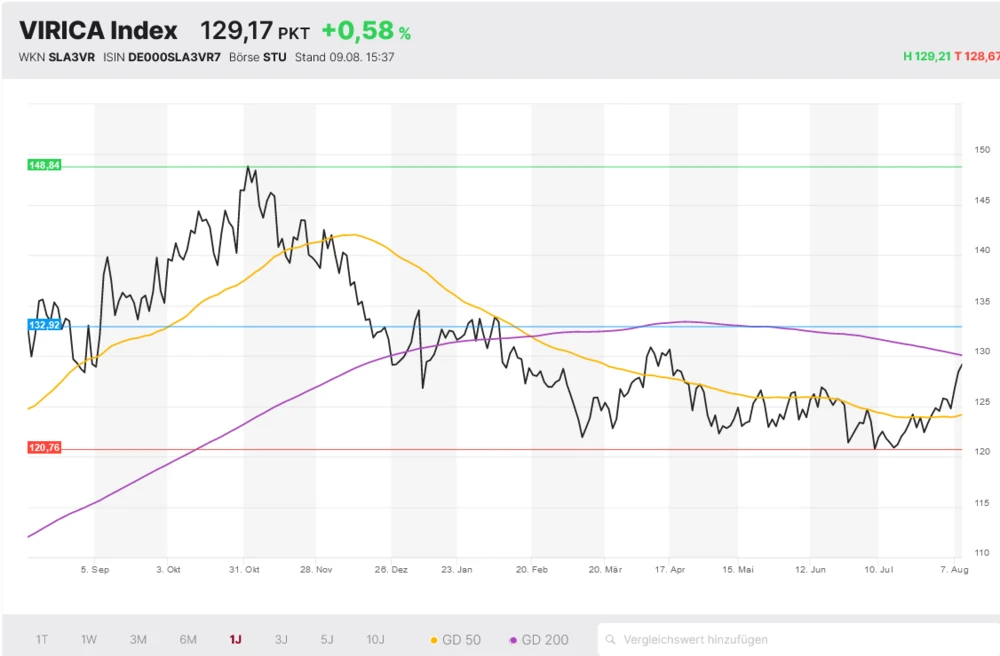Switch to the 3J time range
The height and width of the screenshot is (656, 1000).
point(281,639)
